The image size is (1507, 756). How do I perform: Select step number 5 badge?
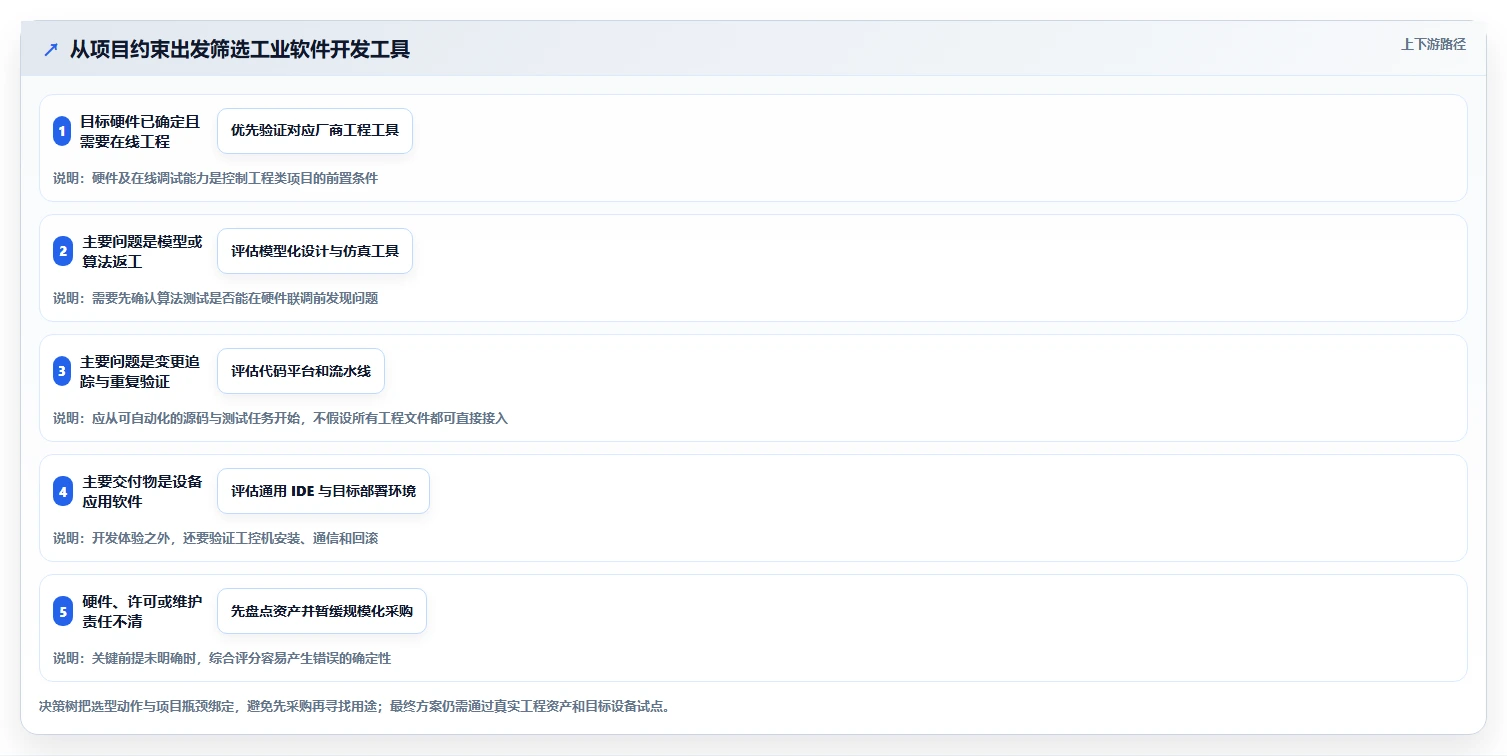tap(62, 611)
